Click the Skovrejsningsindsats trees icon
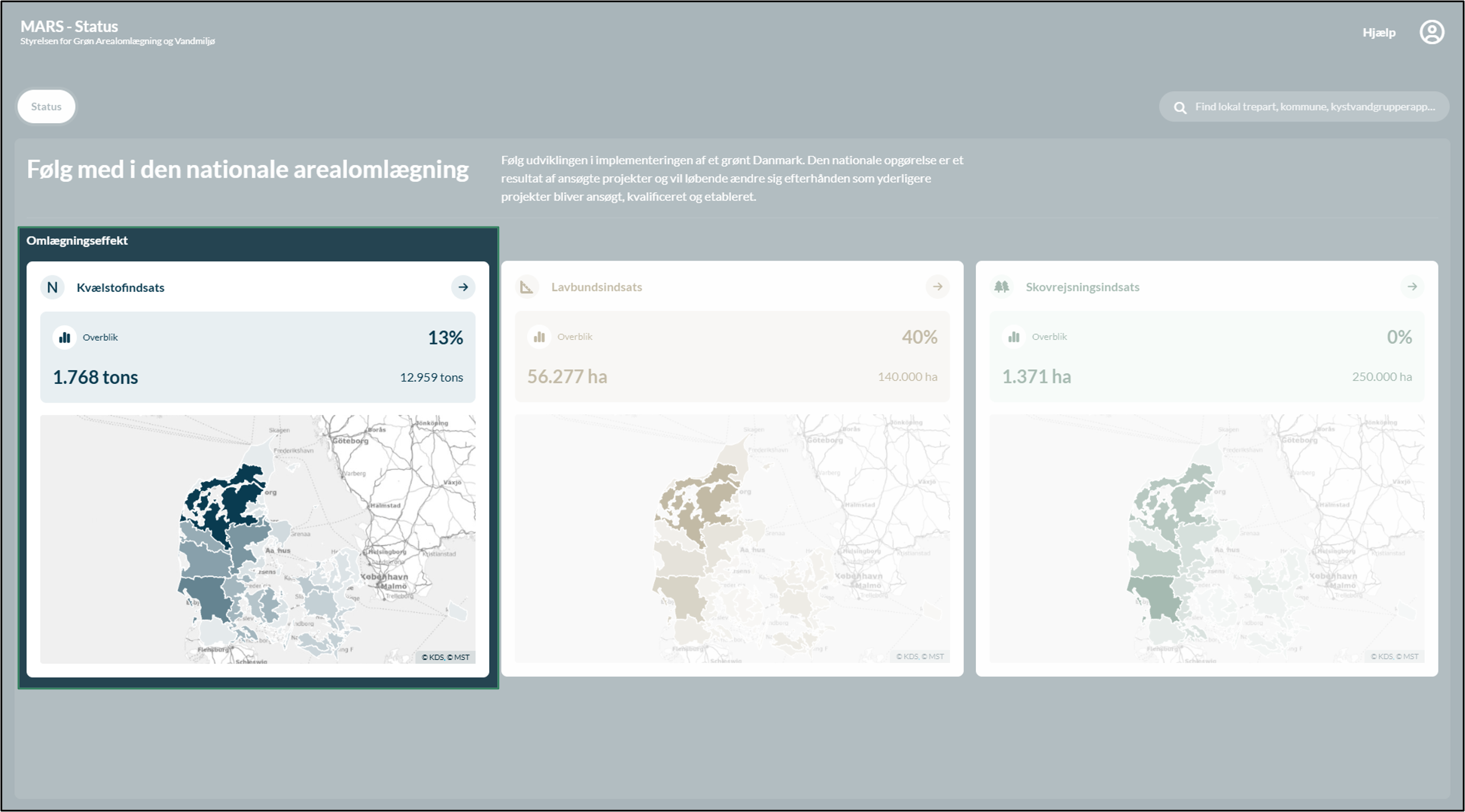 tap(1001, 287)
